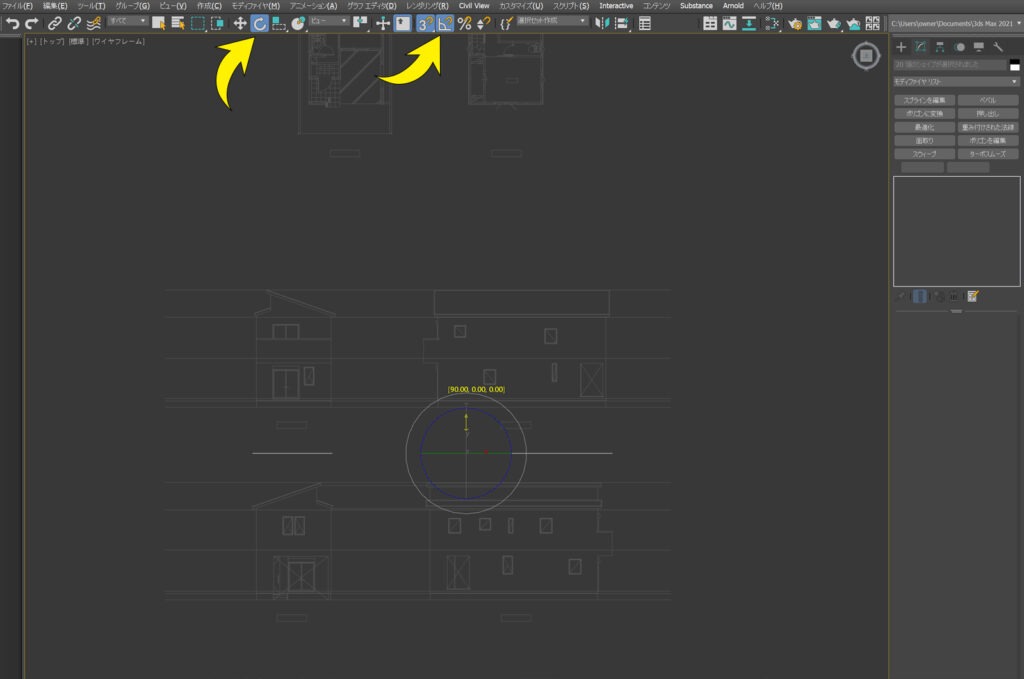The height and width of the screenshot is (679, 1024).
Task: Select the Move tool
Action: pyautogui.click(x=240, y=24)
